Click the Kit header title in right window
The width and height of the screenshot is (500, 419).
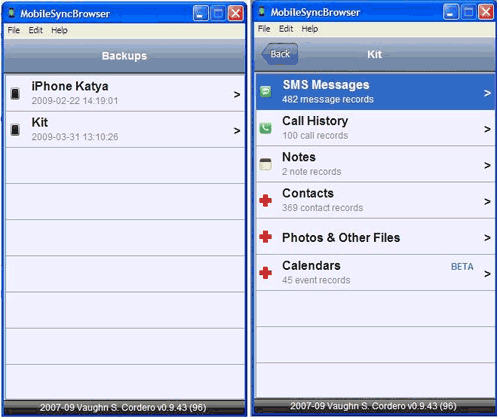tap(375, 54)
